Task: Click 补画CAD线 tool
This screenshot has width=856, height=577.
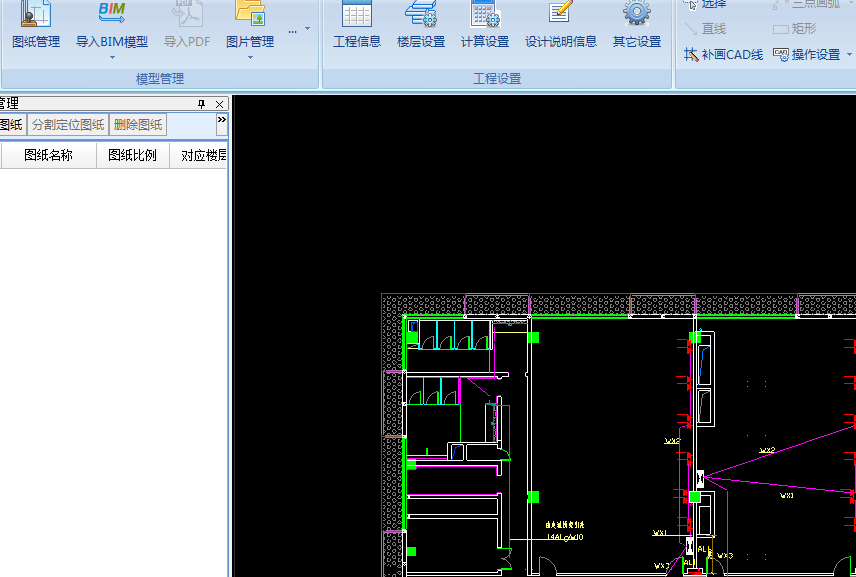Action: coord(723,55)
